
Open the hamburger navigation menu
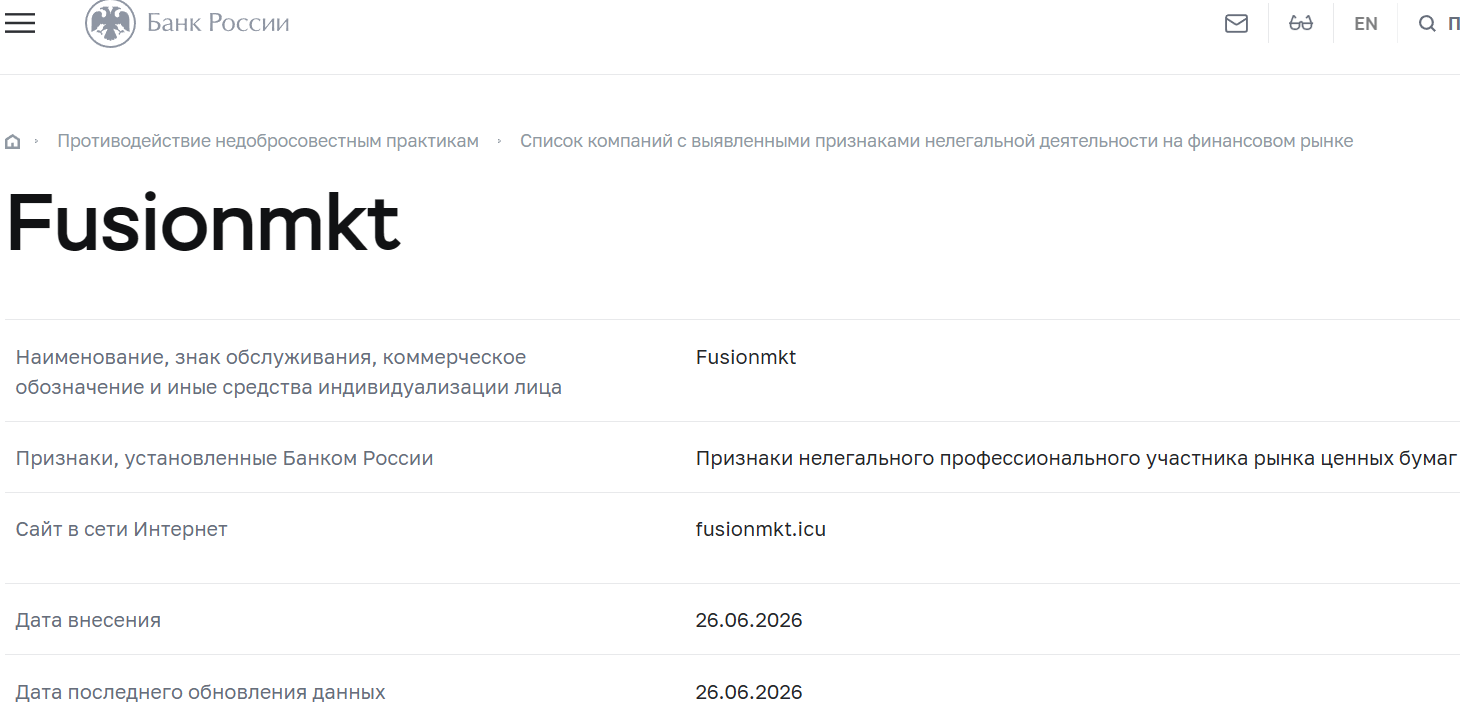point(20,23)
